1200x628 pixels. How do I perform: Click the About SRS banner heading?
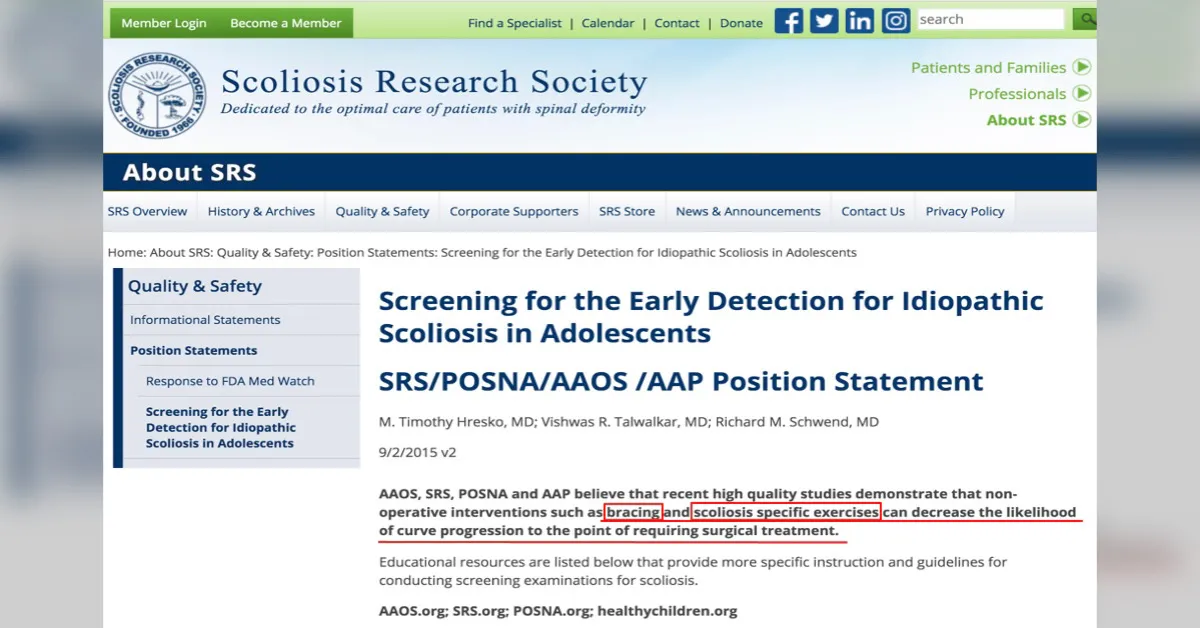(189, 172)
